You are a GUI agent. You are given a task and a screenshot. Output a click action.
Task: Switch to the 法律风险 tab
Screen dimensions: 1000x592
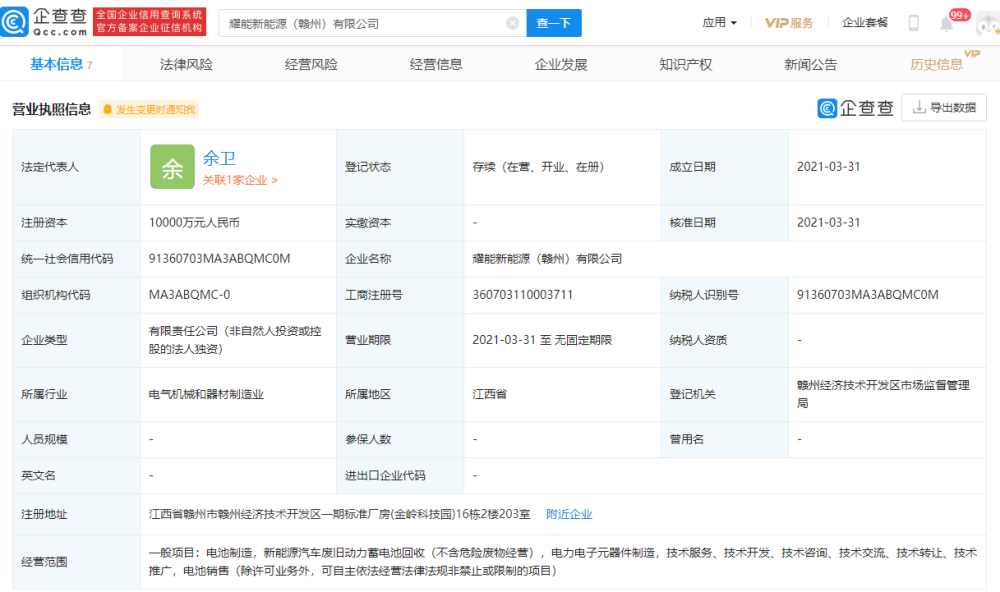coord(186,64)
